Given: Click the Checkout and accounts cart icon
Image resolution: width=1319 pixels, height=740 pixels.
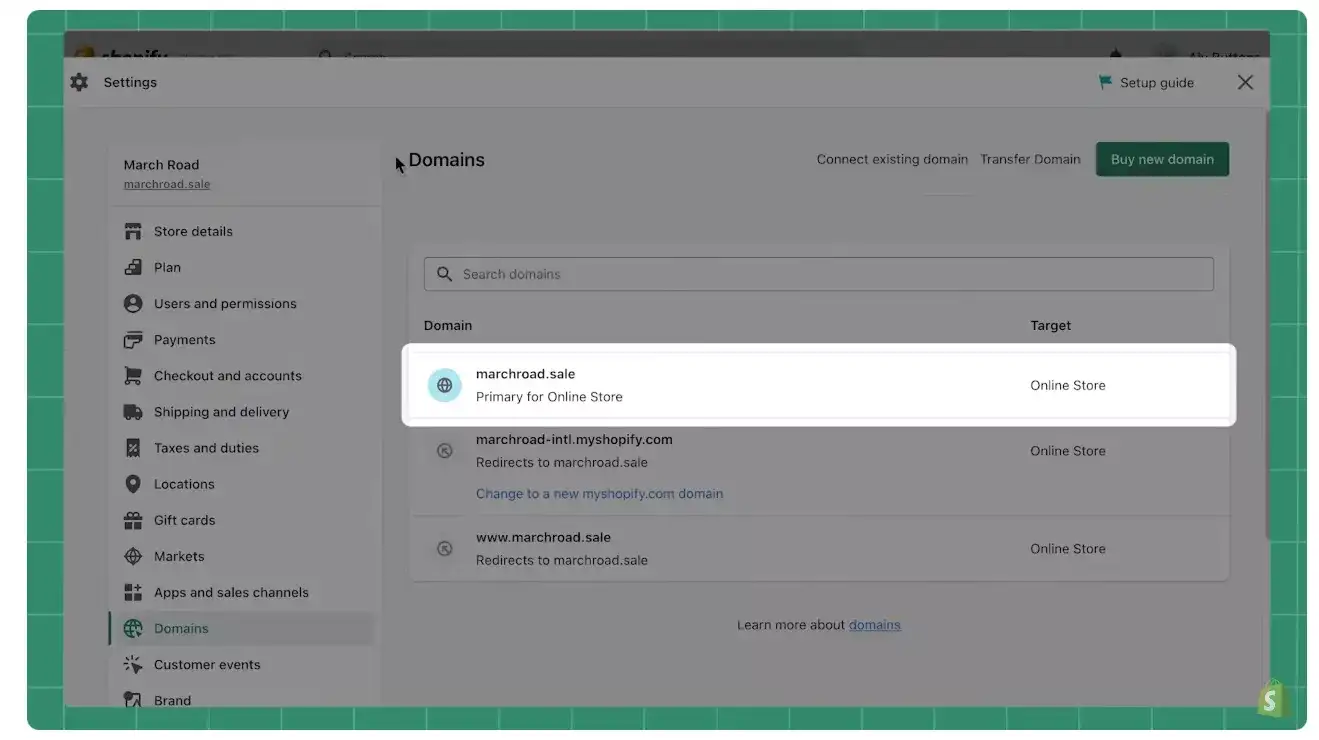Looking at the screenshot, I should coord(133,376).
